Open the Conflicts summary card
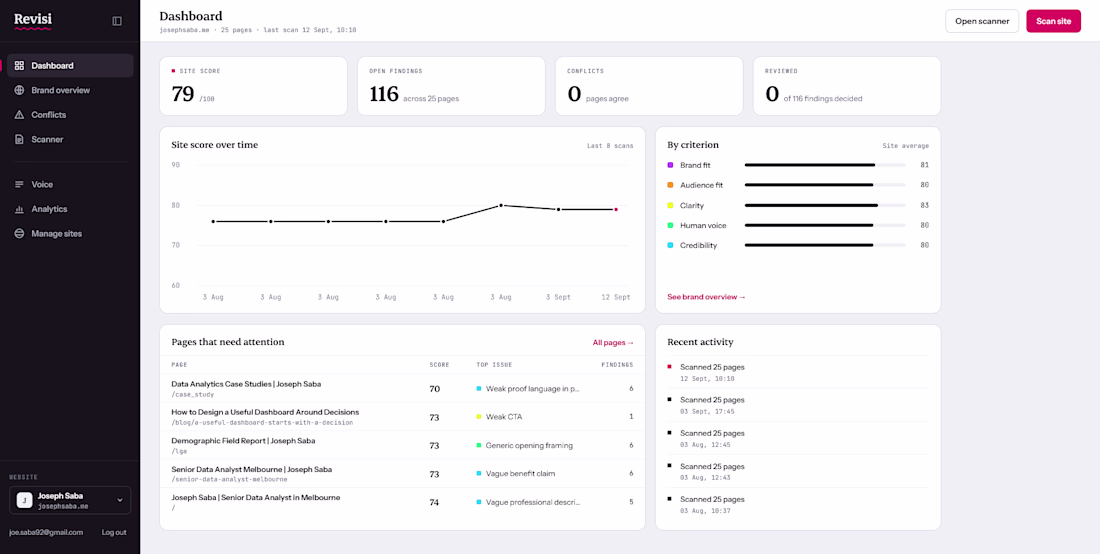The width and height of the screenshot is (1100, 554). coord(649,86)
